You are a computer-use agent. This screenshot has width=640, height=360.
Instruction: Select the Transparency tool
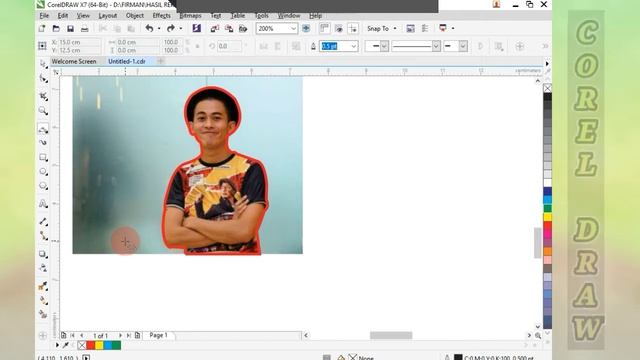(x=43, y=268)
